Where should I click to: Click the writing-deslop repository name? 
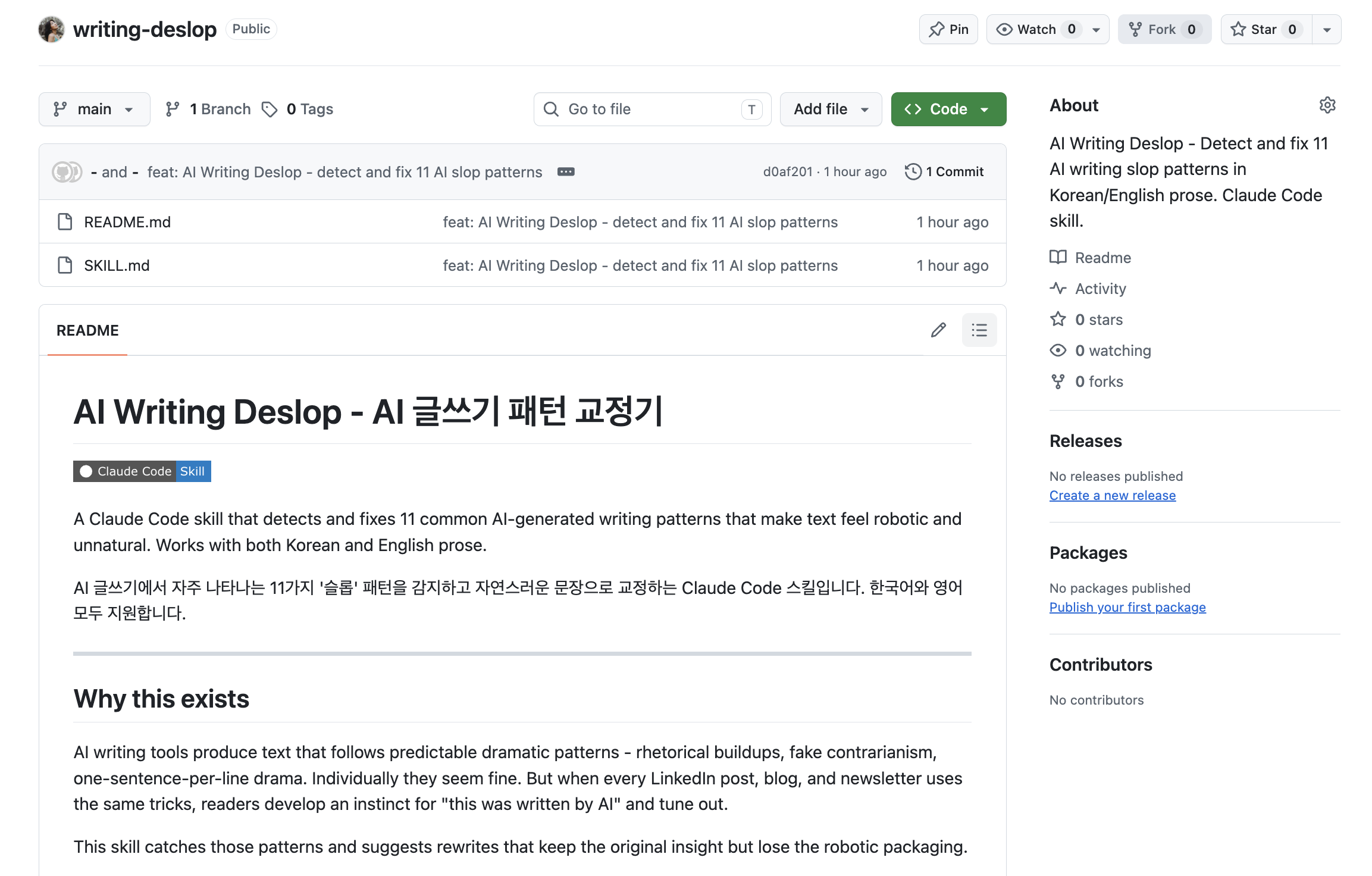(145, 29)
